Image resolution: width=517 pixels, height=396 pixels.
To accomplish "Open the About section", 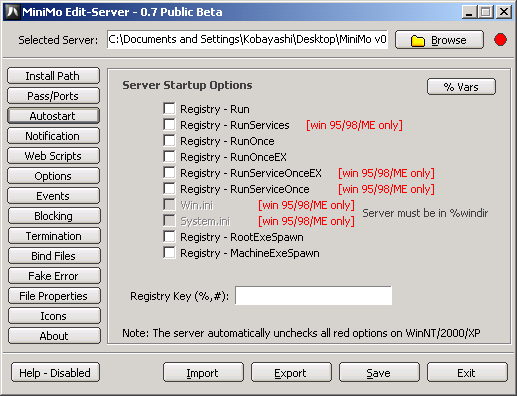I will pos(54,336).
